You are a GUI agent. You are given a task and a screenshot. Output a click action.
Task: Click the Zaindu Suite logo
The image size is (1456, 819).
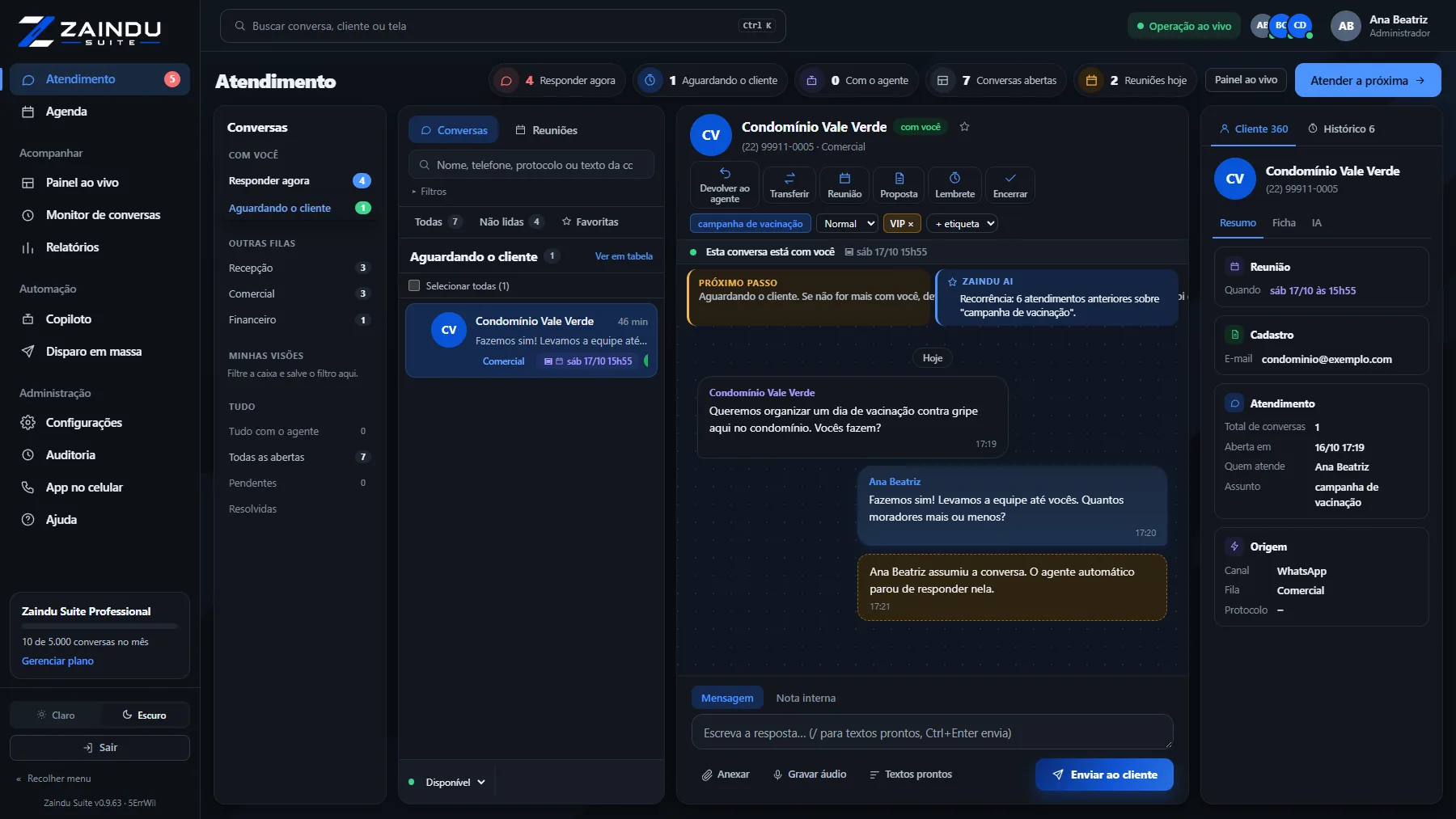click(x=90, y=31)
